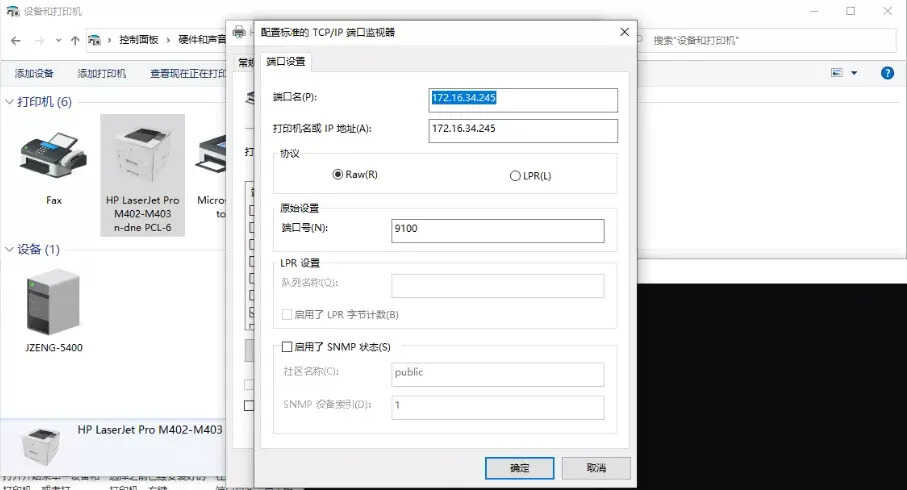Click the back navigation arrow
This screenshot has height=490, width=907.
point(16,41)
